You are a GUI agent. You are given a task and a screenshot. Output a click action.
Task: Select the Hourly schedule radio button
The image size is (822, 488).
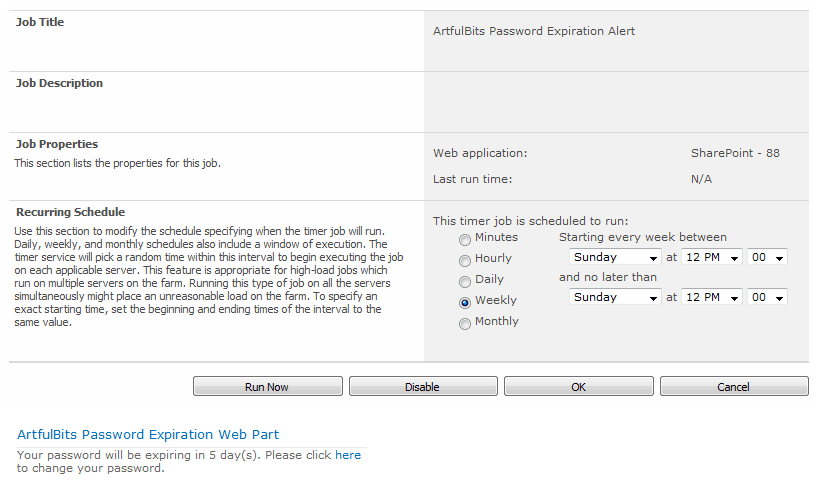464,261
